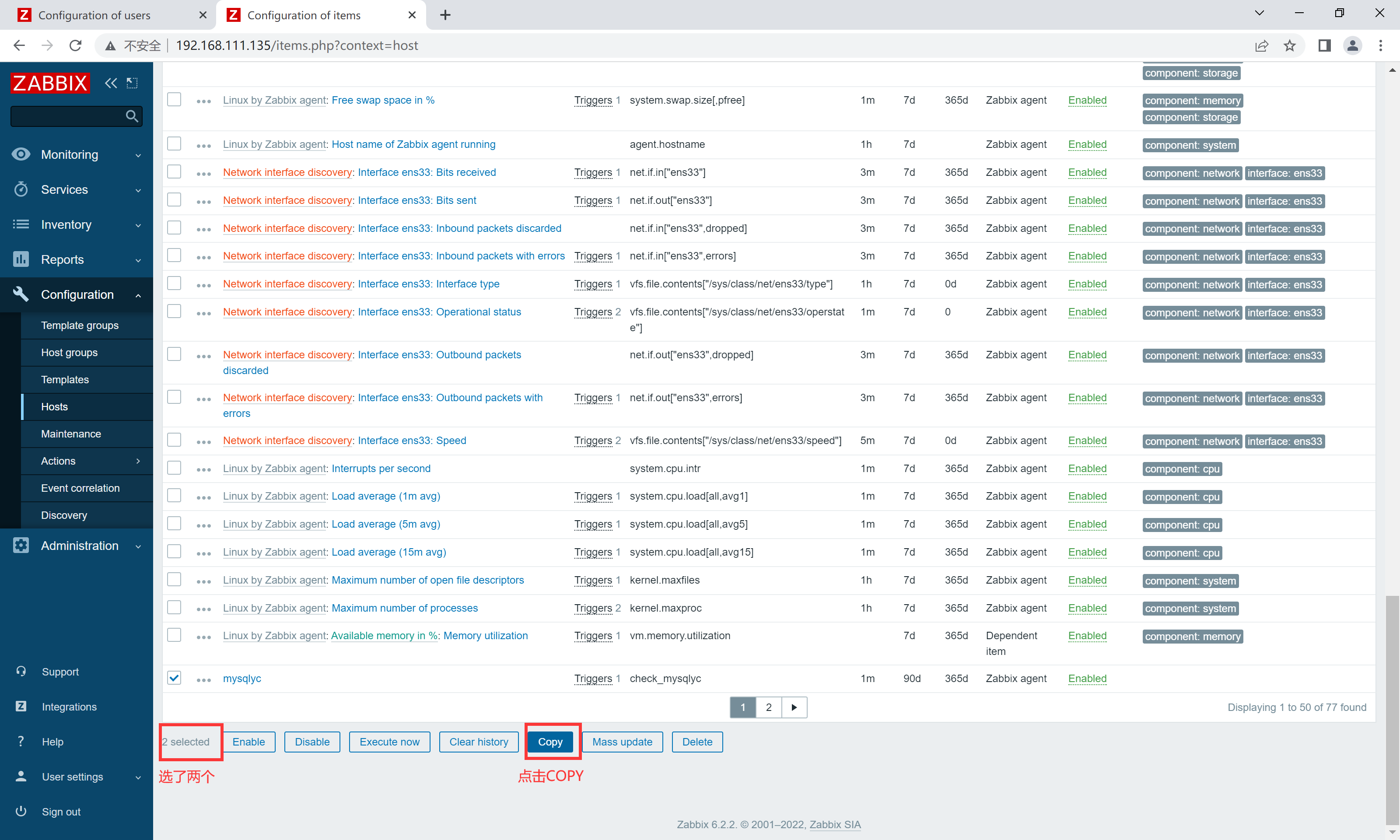Open a new browser tab
Screen dimensions: 1400x840
tap(445, 15)
